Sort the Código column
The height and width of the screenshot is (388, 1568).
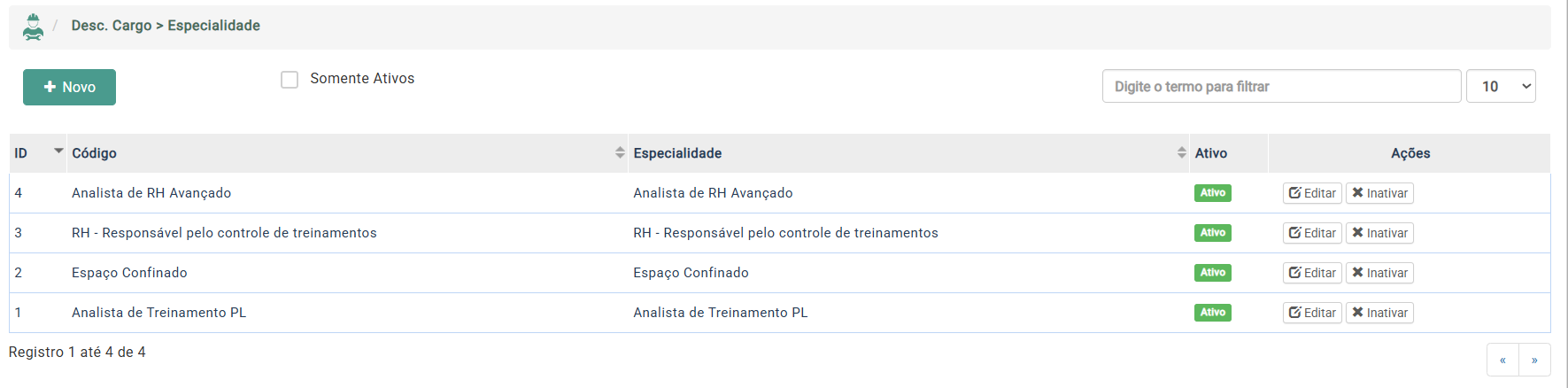click(620, 153)
